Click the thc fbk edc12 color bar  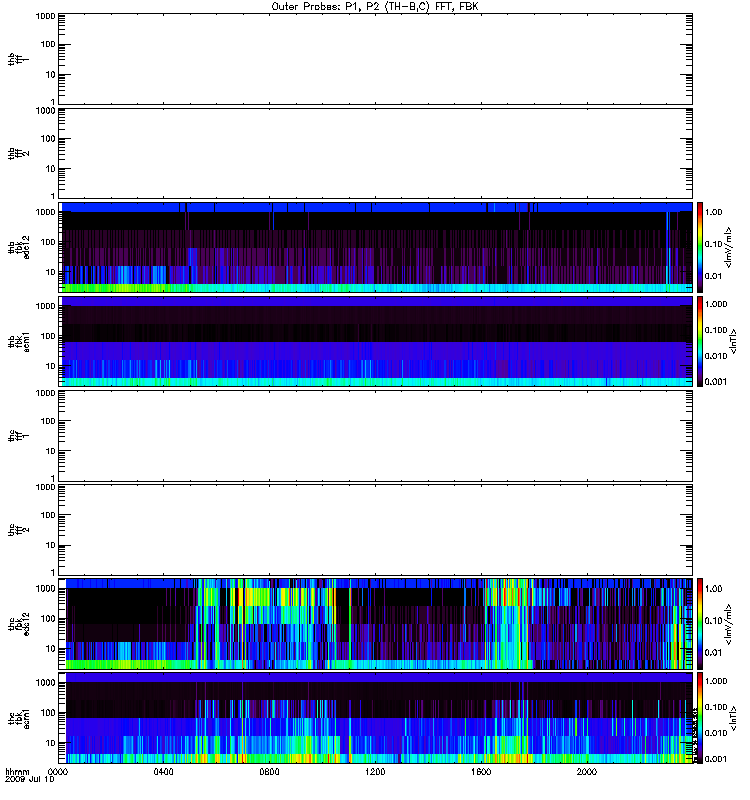(700, 624)
